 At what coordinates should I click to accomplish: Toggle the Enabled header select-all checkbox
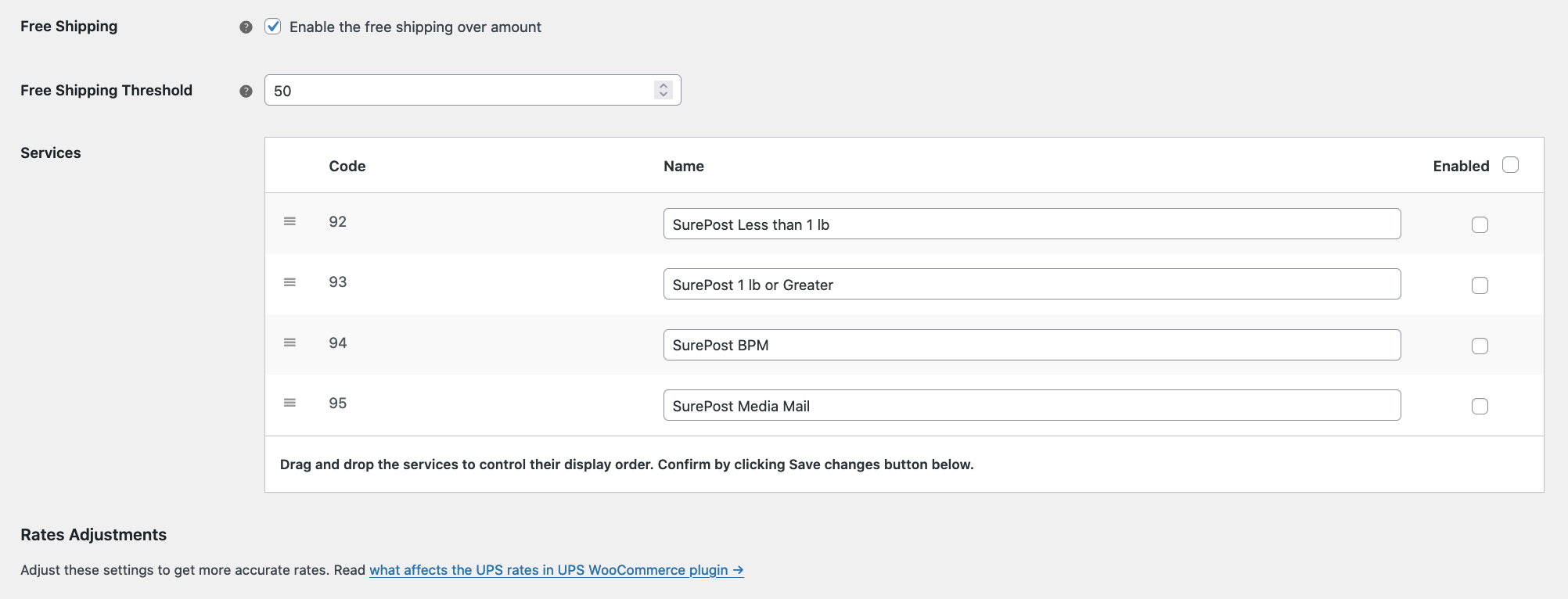point(1511,165)
